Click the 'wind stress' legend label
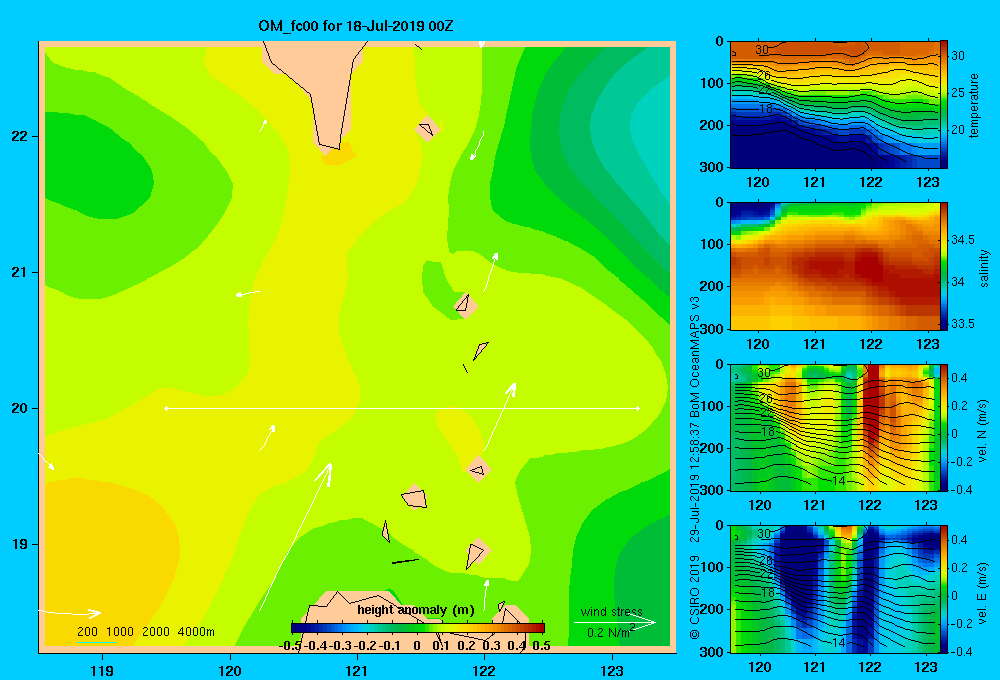Viewport: 1000px width, 680px height. [612, 612]
